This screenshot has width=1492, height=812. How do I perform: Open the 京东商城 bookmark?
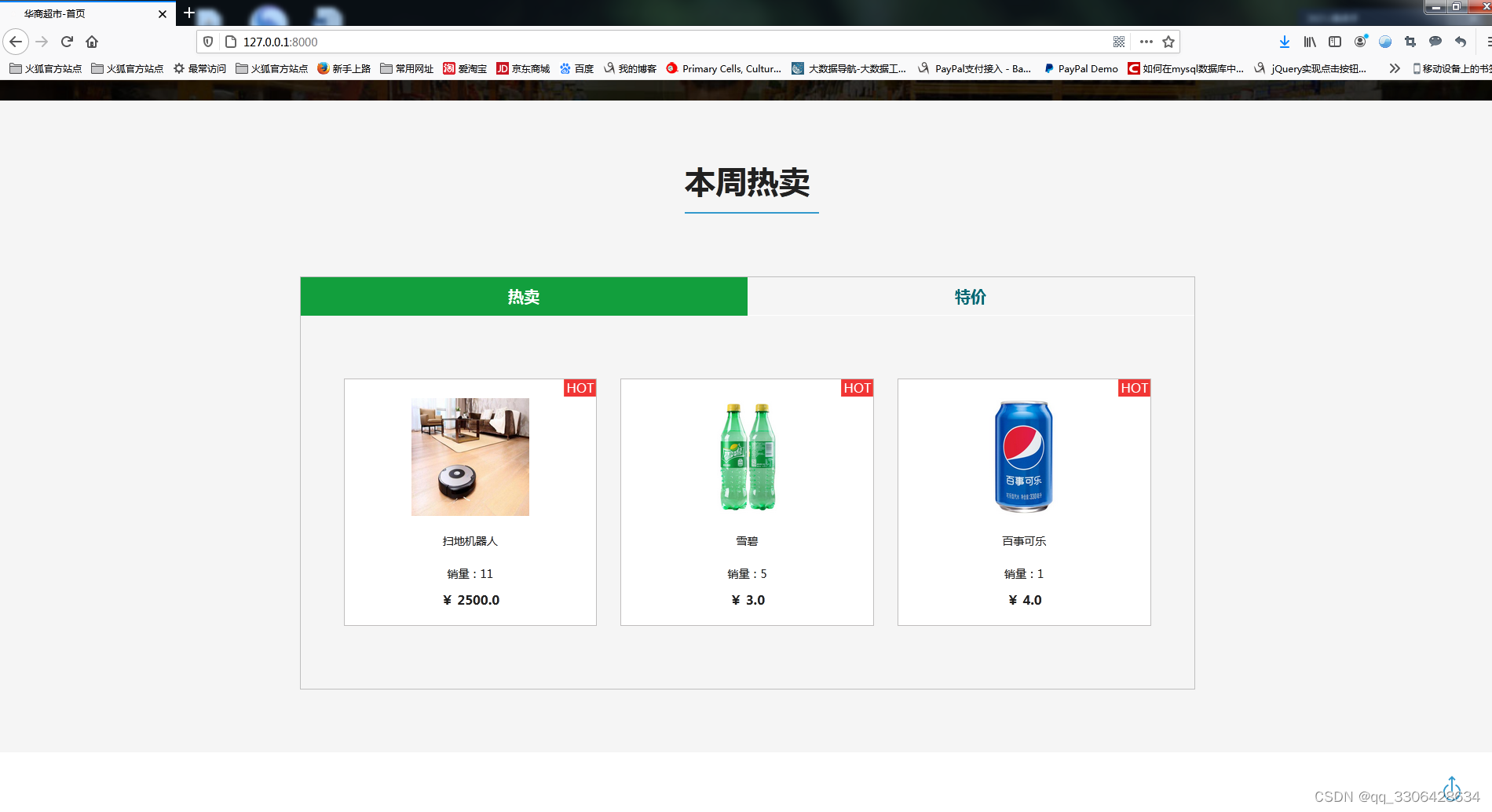[x=522, y=68]
